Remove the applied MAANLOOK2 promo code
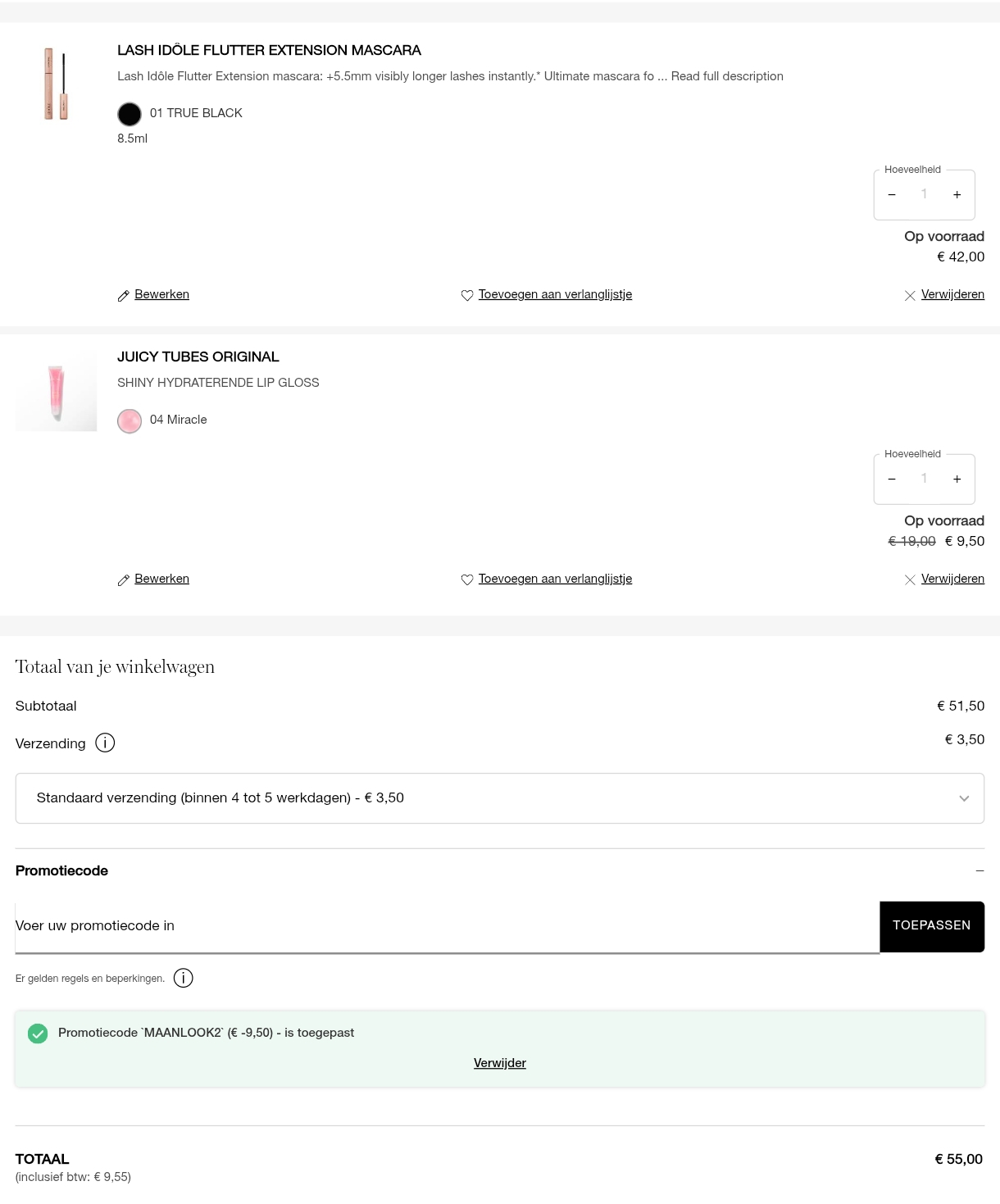Screen dimensions: 1000x1204 (499, 1063)
